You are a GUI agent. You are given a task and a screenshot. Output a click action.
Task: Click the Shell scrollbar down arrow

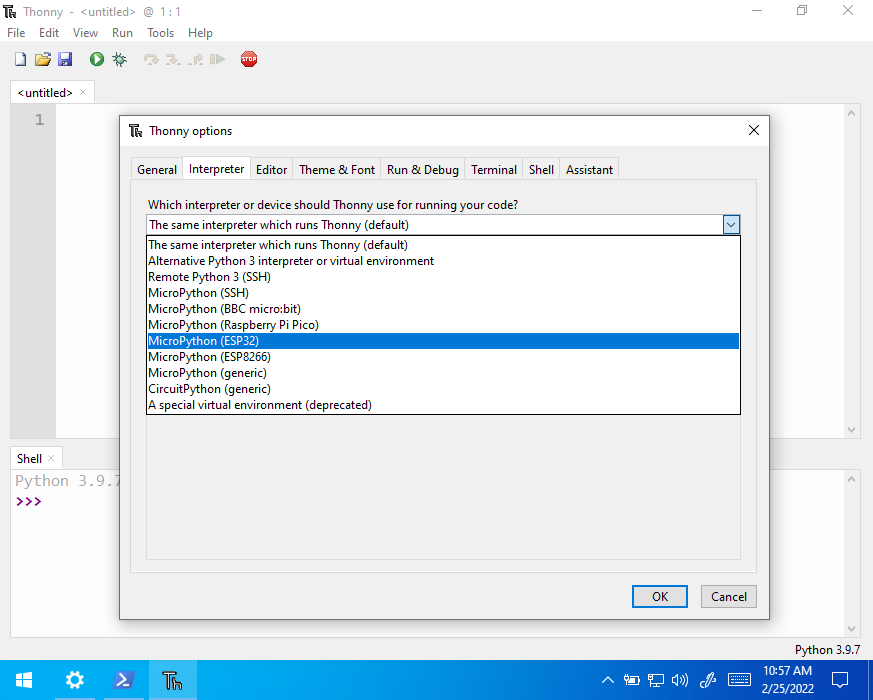pyautogui.click(x=851, y=629)
